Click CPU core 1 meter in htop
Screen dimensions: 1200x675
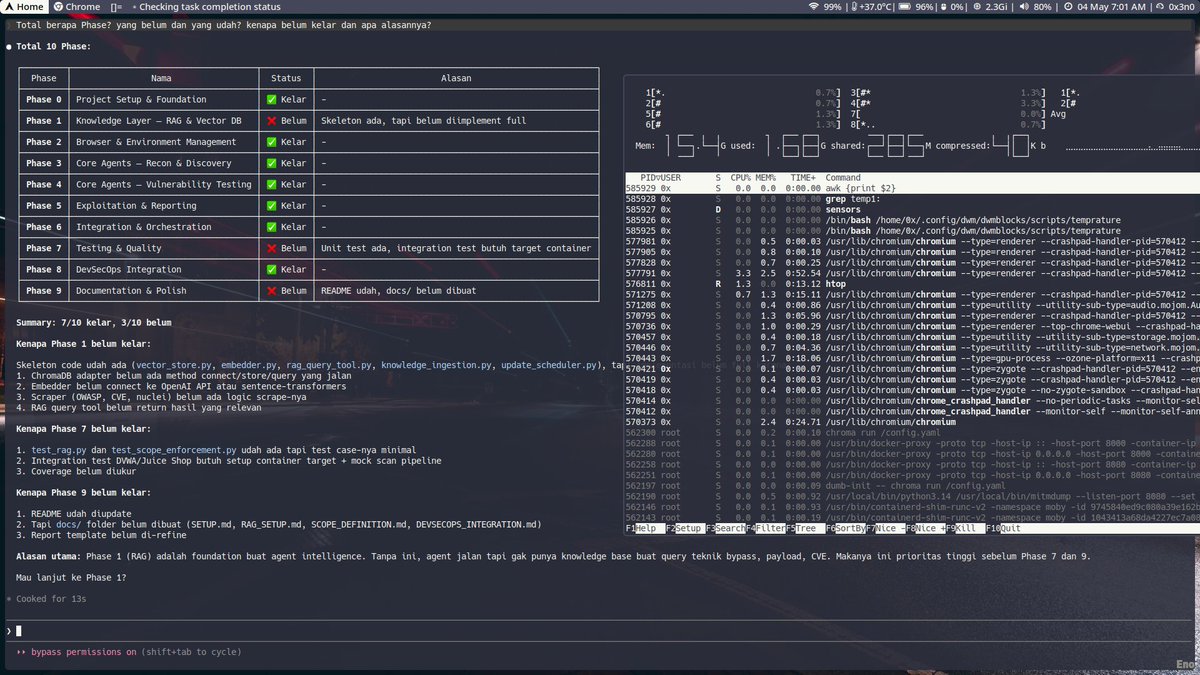click(x=743, y=92)
